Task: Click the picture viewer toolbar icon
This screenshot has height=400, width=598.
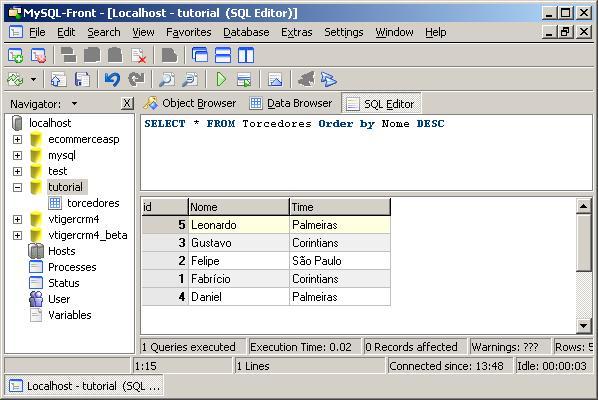Action: [275, 80]
